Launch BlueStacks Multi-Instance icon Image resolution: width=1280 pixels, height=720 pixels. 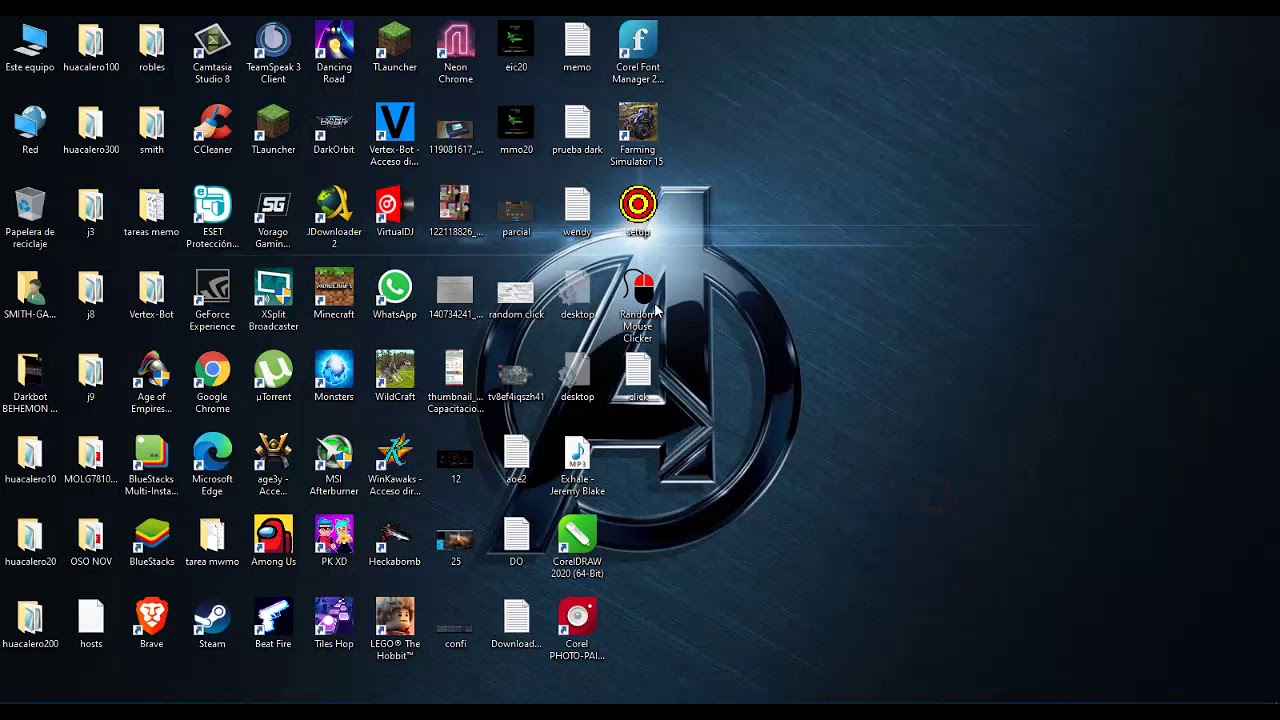[x=151, y=464]
